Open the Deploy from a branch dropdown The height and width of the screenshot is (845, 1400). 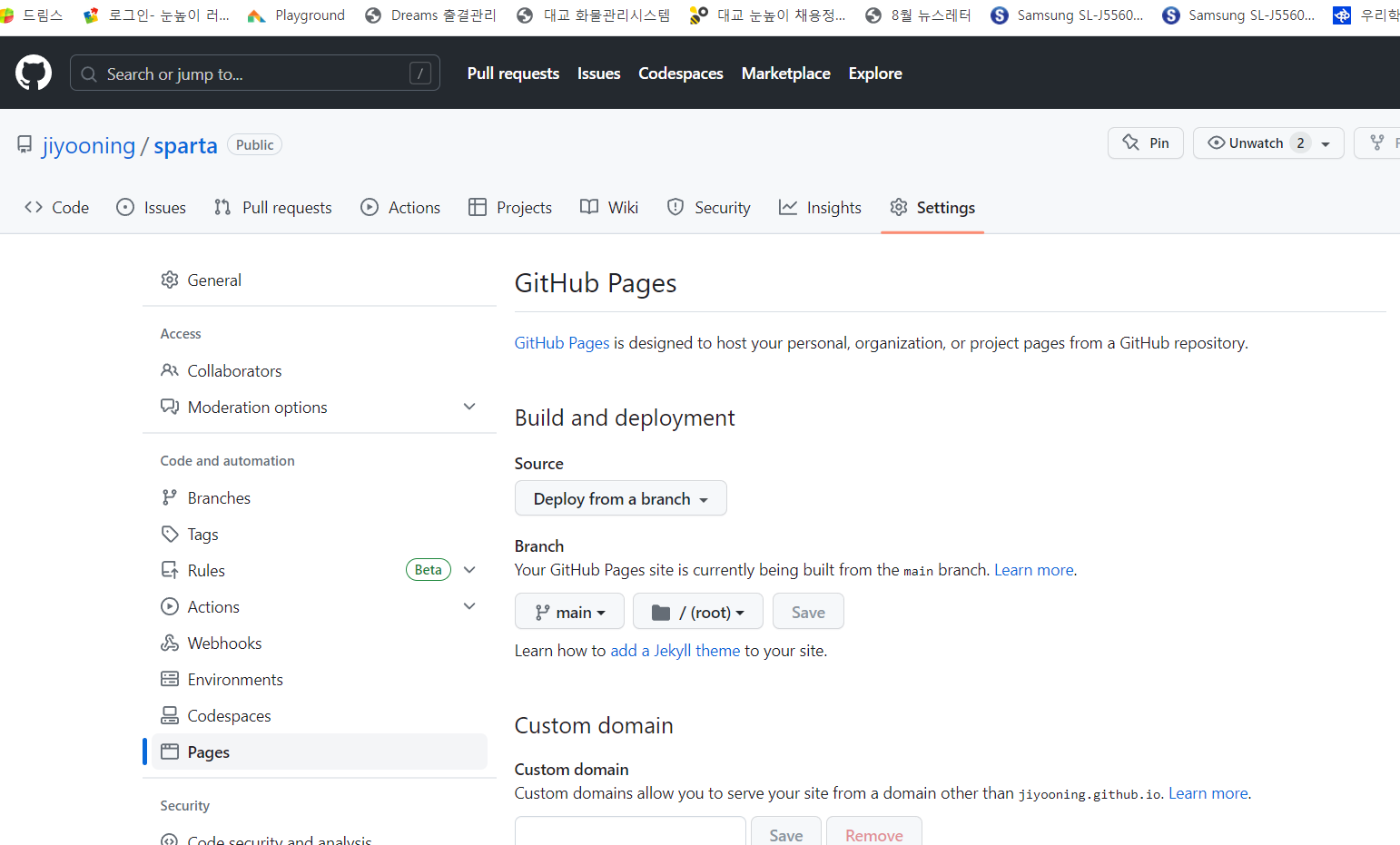point(621,498)
